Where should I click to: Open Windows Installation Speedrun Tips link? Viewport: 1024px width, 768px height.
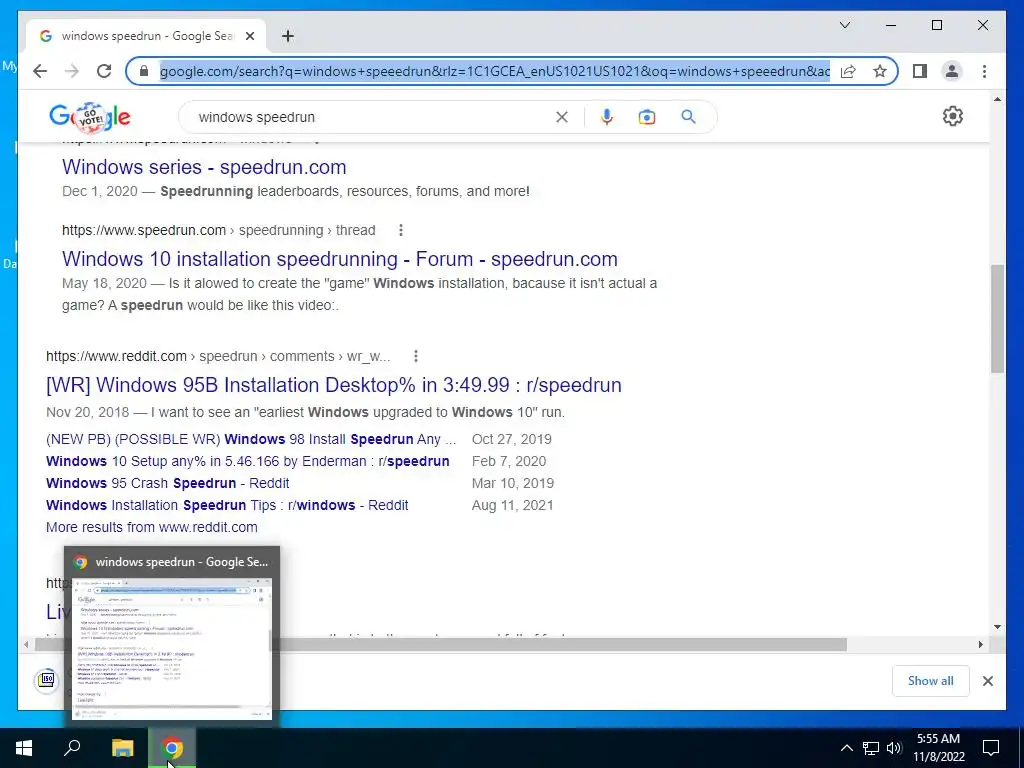[x=227, y=505]
